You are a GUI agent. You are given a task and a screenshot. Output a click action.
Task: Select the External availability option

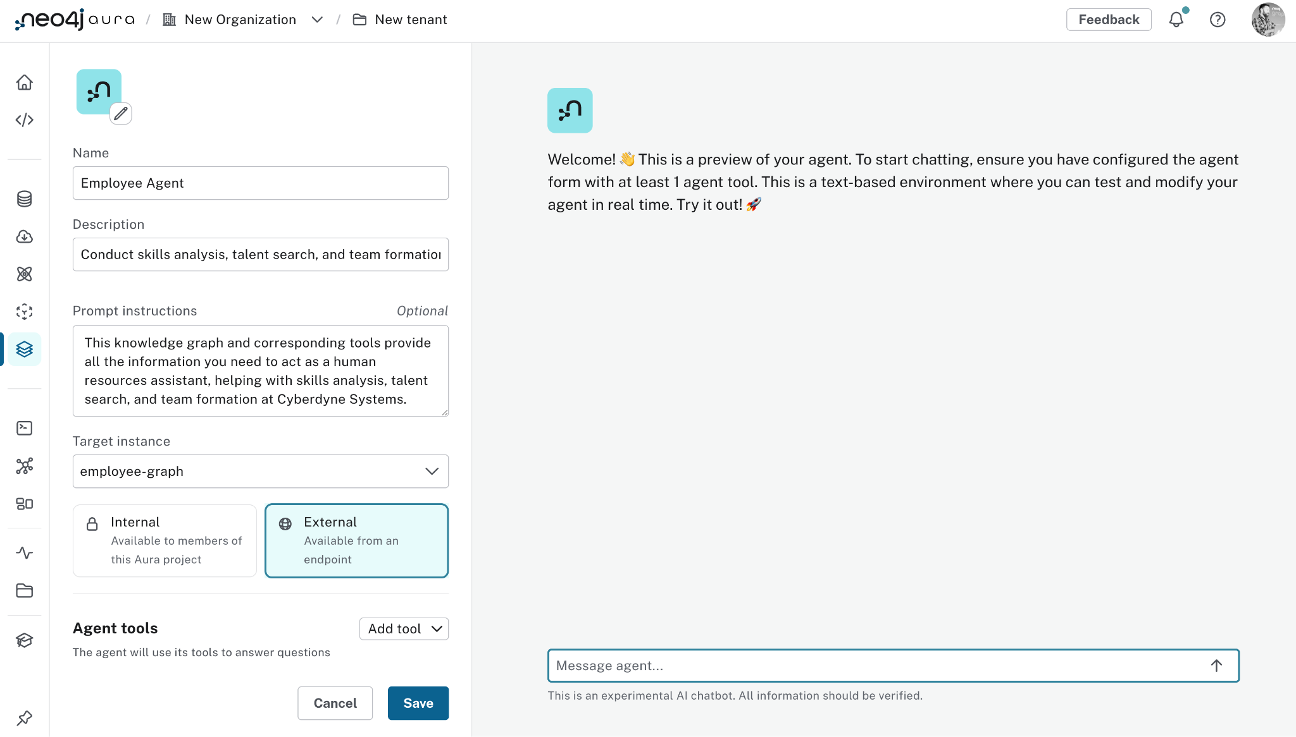356,540
